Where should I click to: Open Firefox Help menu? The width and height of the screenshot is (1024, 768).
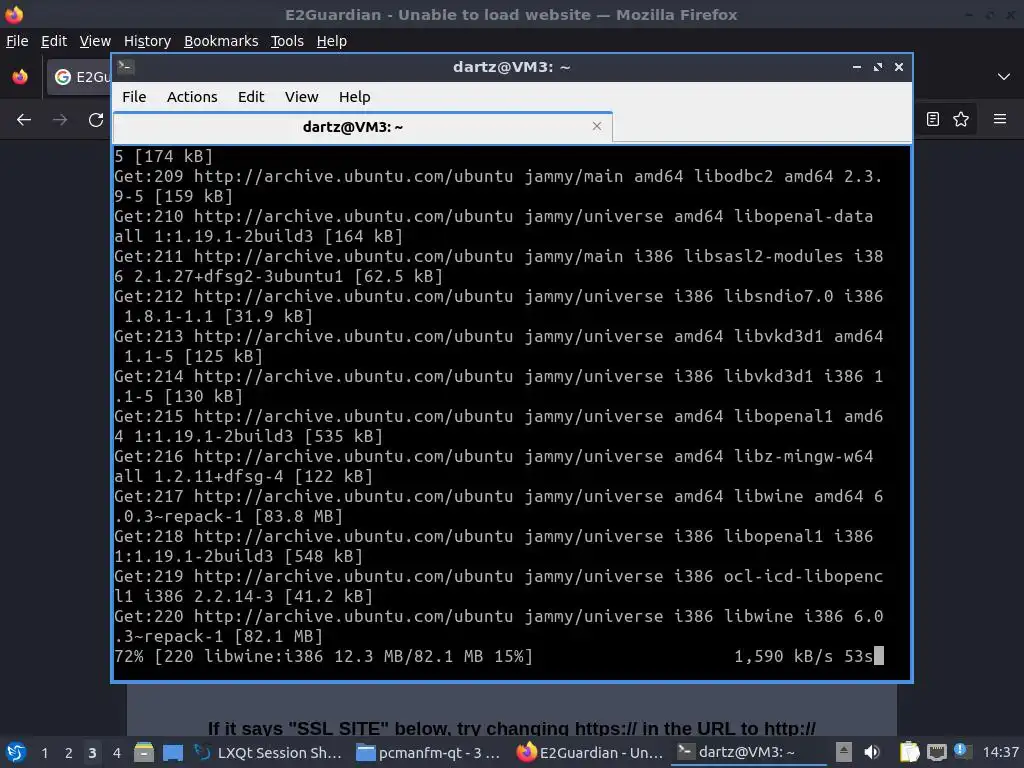331,41
